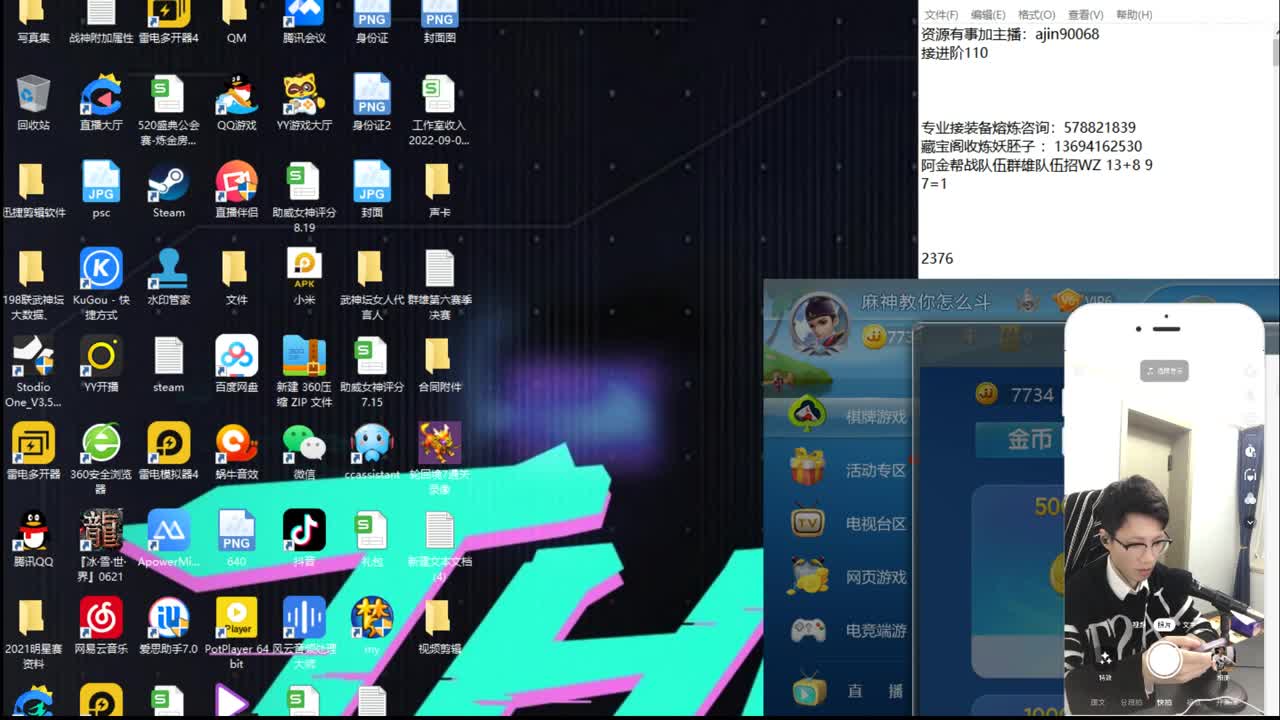Screen dimensions: 1280x720
Task: Click the 金币 tab in shop panel
Action: click(x=1020, y=439)
